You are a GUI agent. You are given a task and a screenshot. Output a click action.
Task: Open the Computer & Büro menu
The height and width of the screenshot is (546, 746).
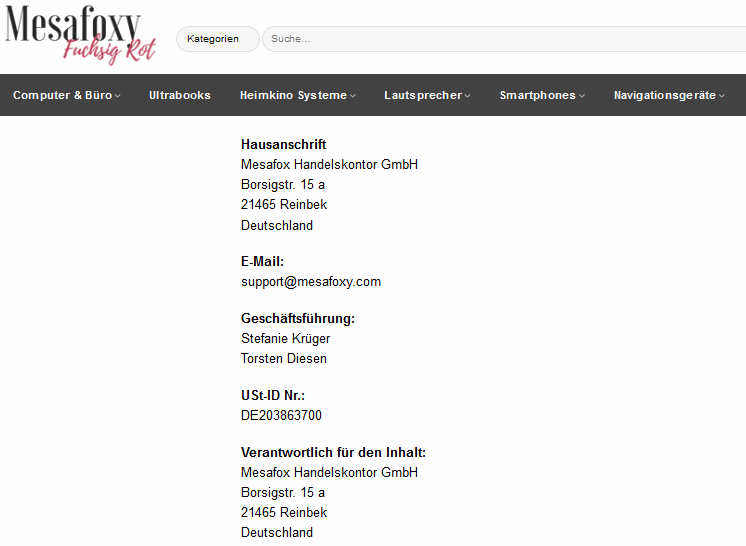pyautogui.click(x=67, y=95)
